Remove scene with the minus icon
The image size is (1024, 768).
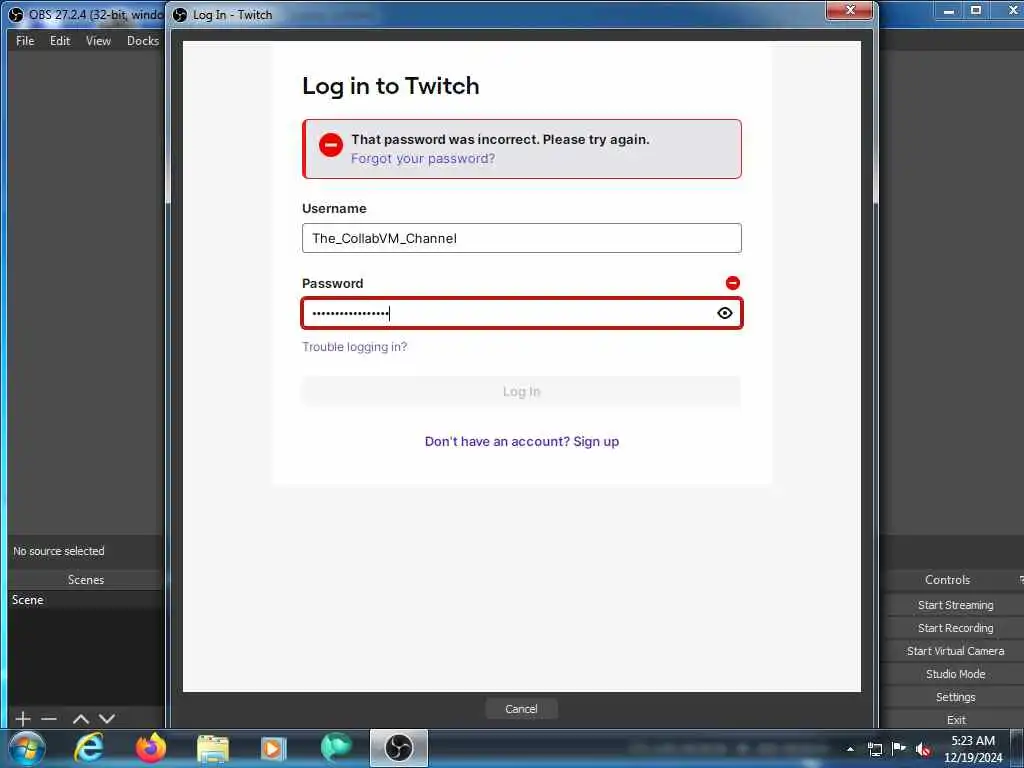[49, 718]
